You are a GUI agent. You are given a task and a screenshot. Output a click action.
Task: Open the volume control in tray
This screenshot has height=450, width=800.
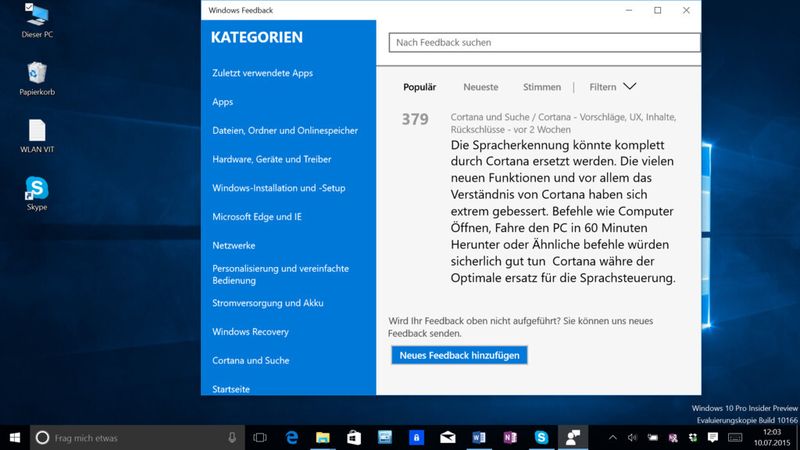(x=632, y=438)
